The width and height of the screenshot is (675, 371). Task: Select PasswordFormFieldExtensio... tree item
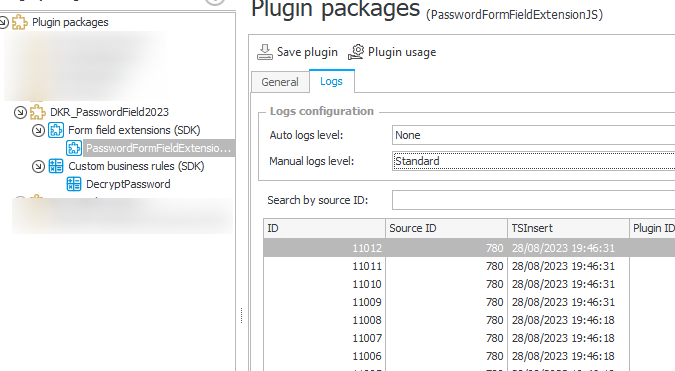tap(158, 148)
